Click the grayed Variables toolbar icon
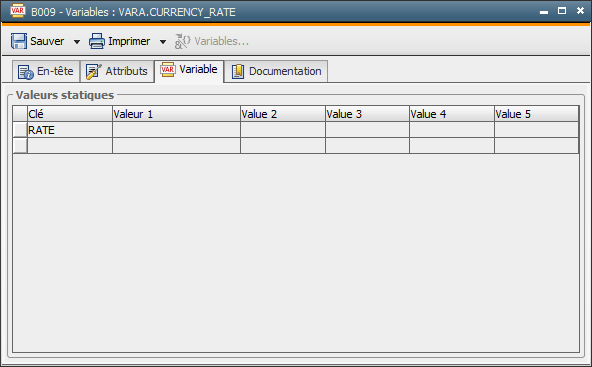 182,41
